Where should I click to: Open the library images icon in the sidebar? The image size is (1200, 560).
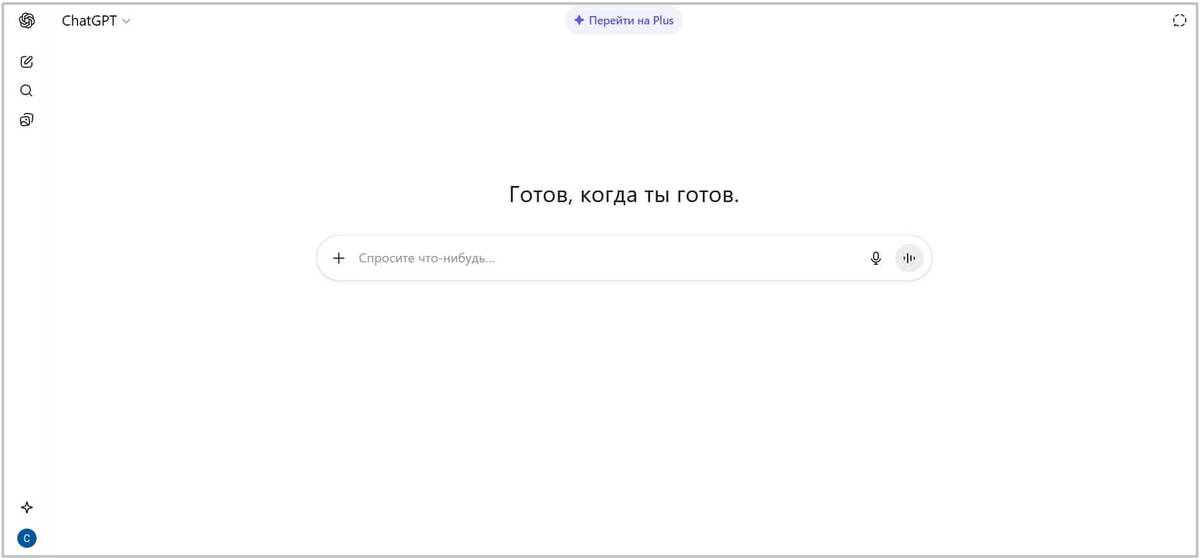(x=27, y=120)
